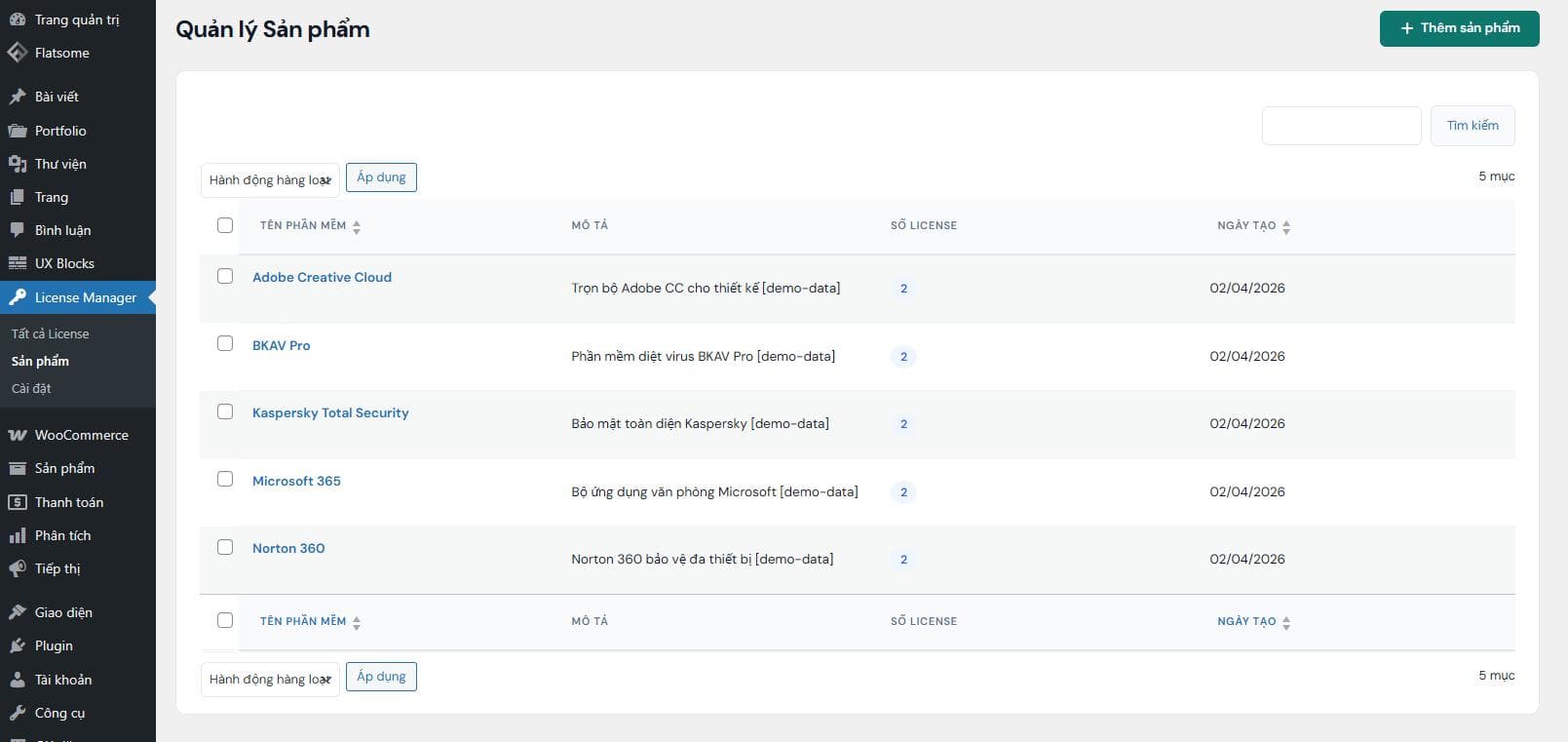
Task: Click the Bình luận comment bubble icon
Action: (18, 230)
